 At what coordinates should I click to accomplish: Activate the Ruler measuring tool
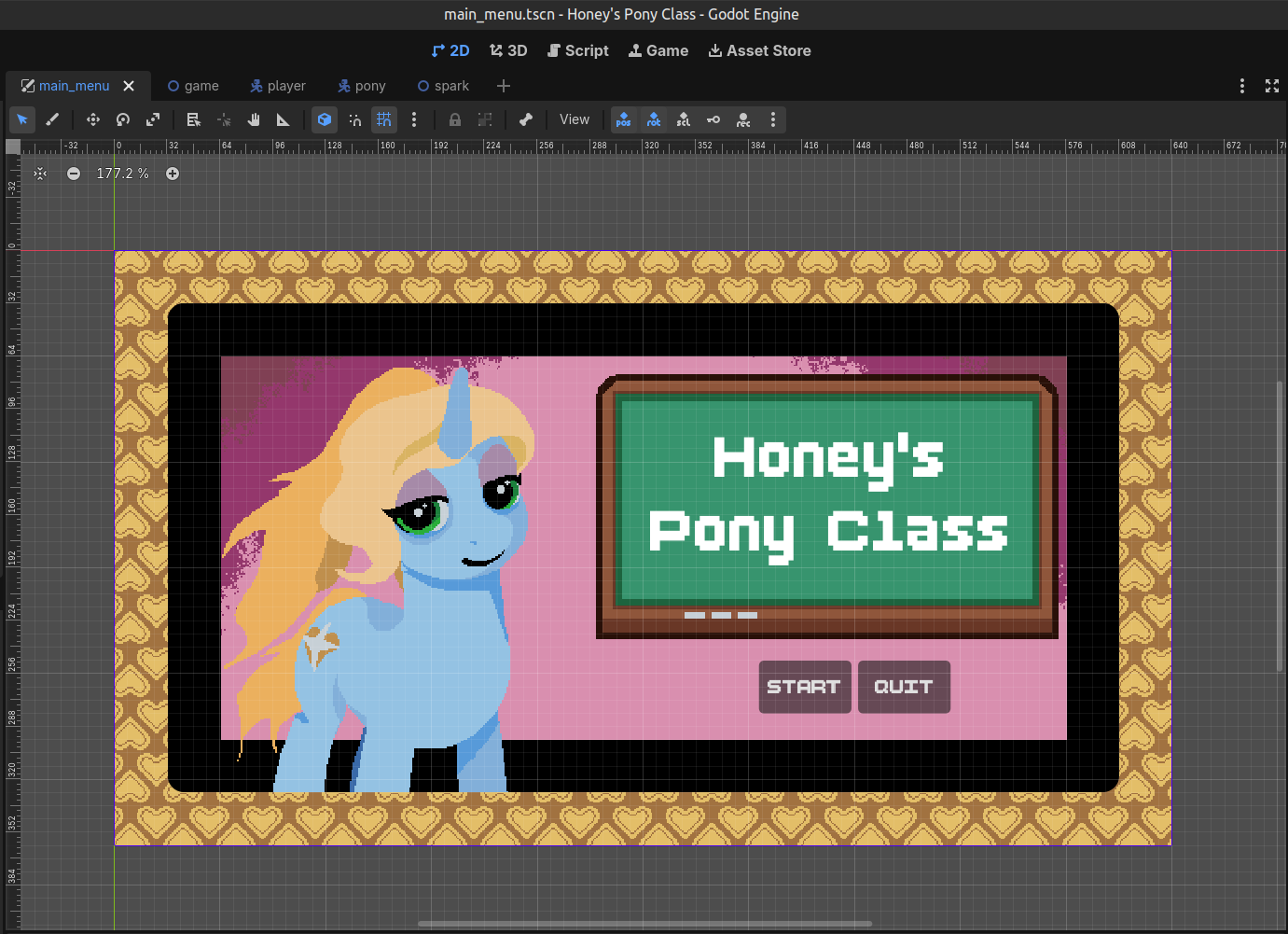point(284,119)
